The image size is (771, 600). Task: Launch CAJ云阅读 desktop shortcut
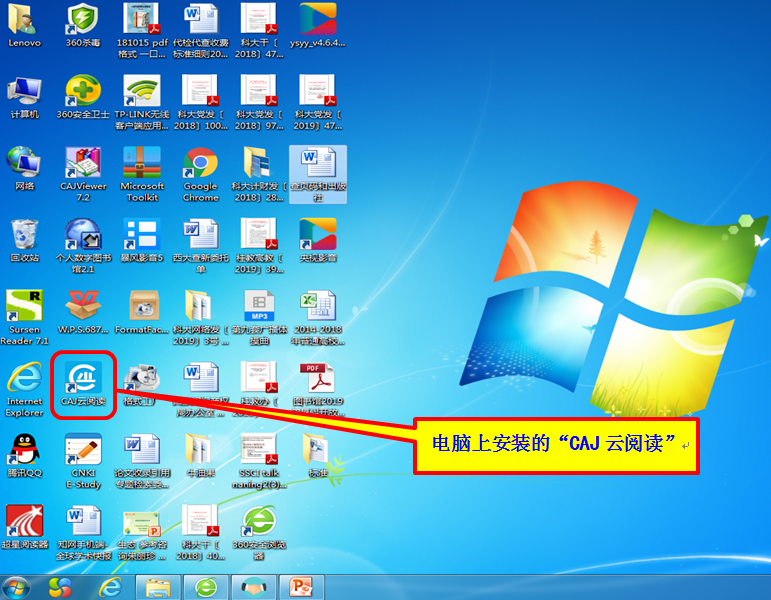(83, 384)
